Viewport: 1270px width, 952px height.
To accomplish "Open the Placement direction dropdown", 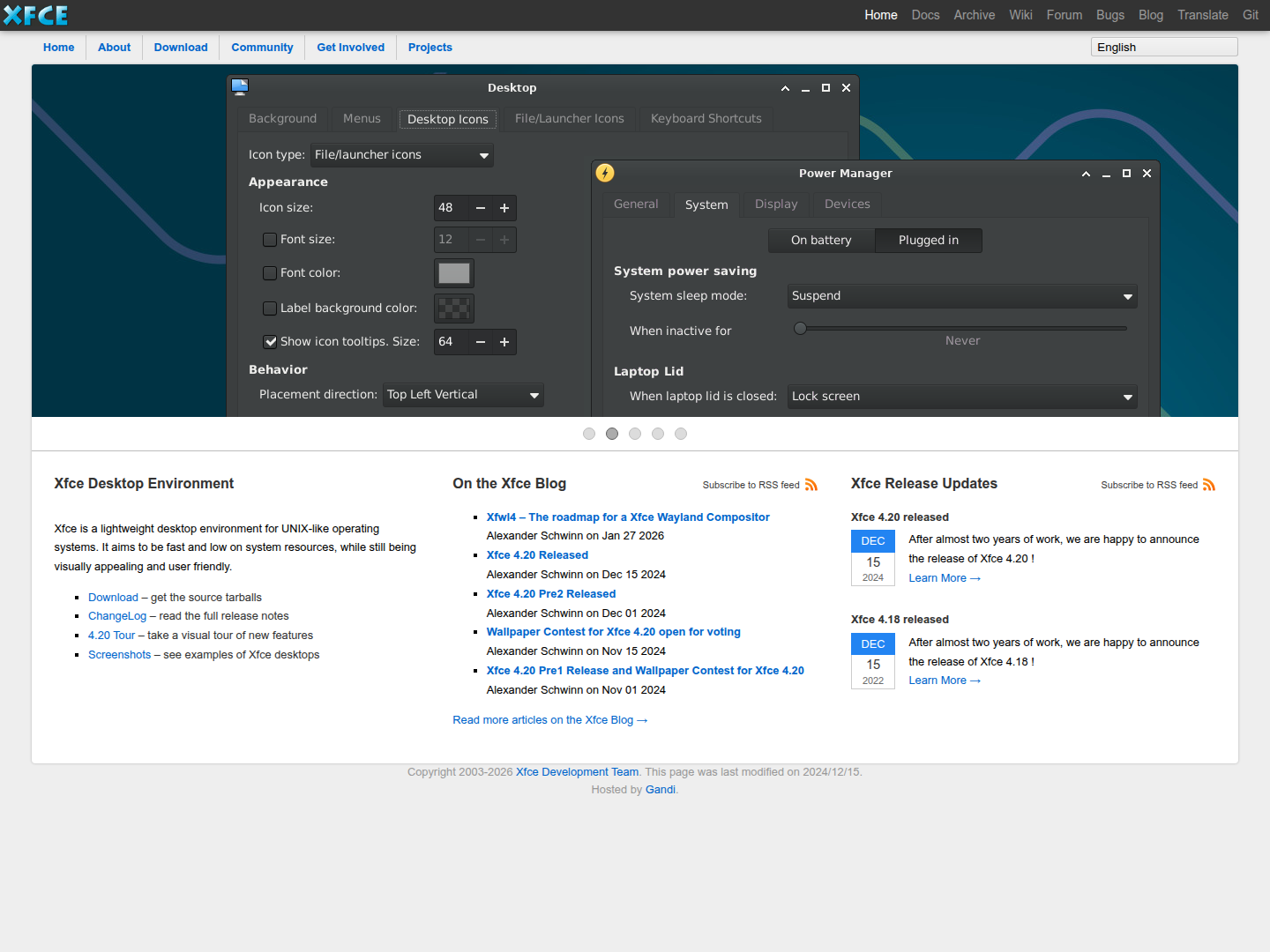I will click(x=463, y=395).
